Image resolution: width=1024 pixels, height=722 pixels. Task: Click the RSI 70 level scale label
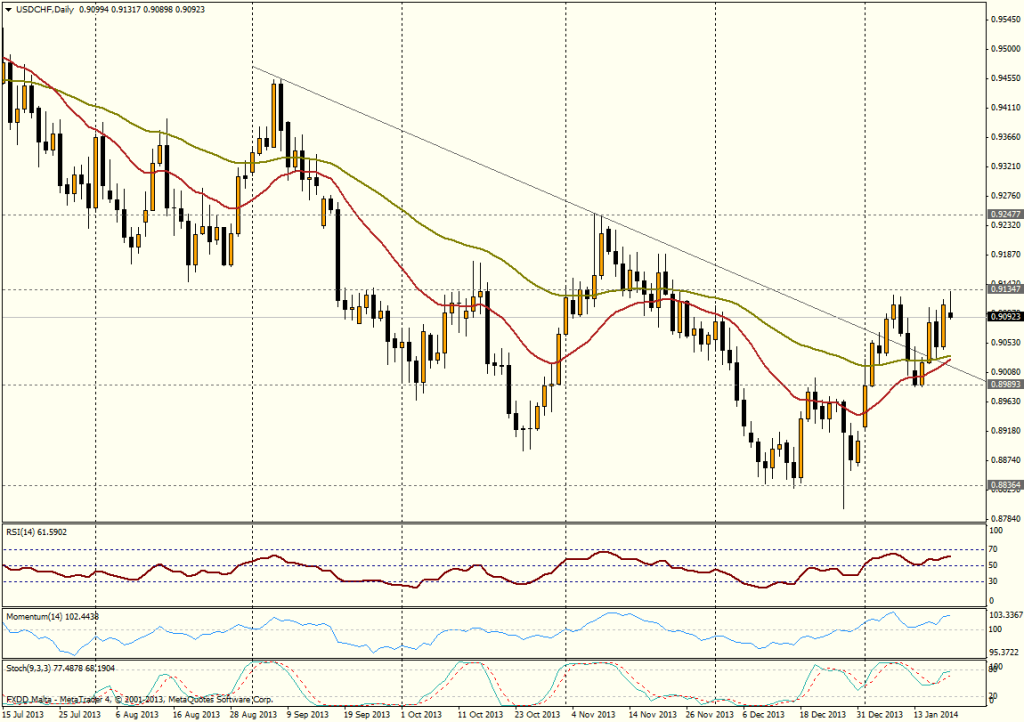coord(994,550)
